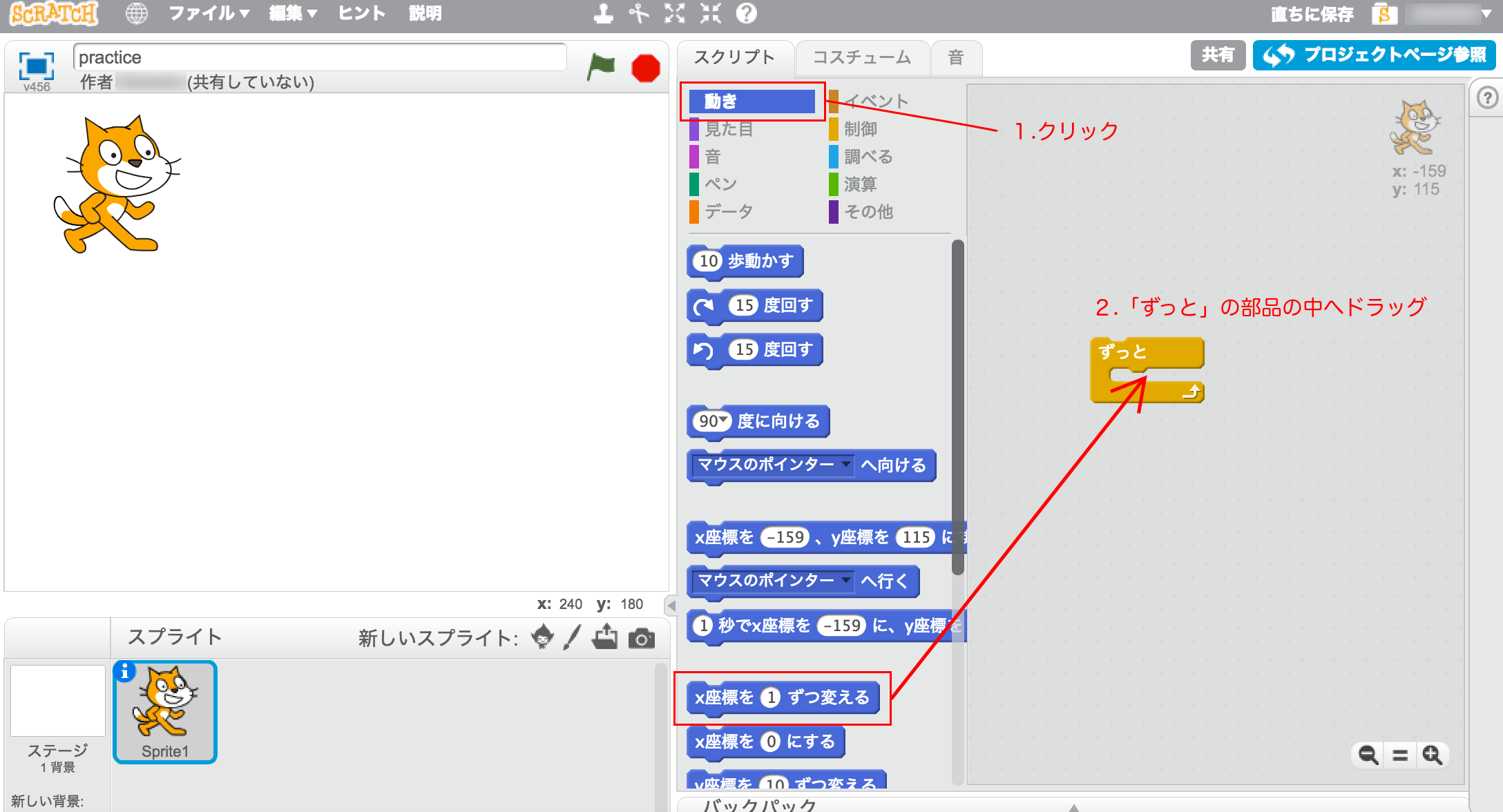Take new sprite photo with camera icon
Image resolution: width=1503 pixels, height=812 pixels.
(642, 639)
